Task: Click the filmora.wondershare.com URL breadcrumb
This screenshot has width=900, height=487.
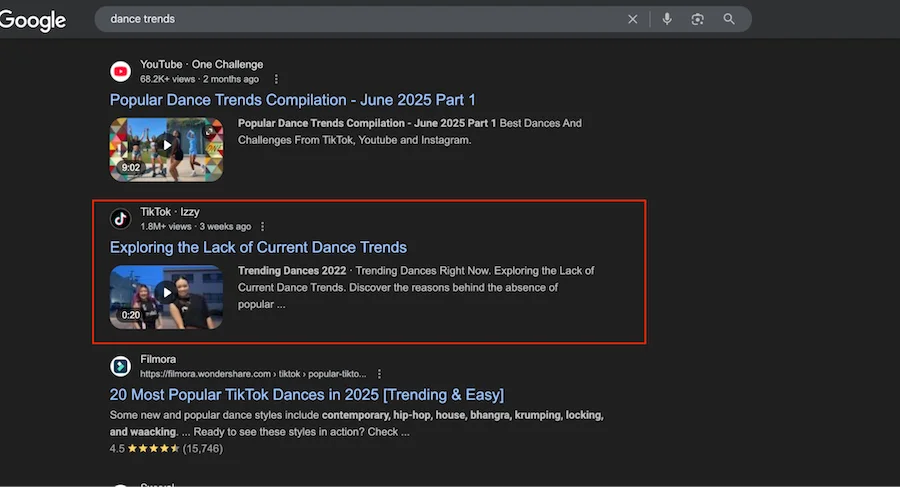Action: coord(253,374)
